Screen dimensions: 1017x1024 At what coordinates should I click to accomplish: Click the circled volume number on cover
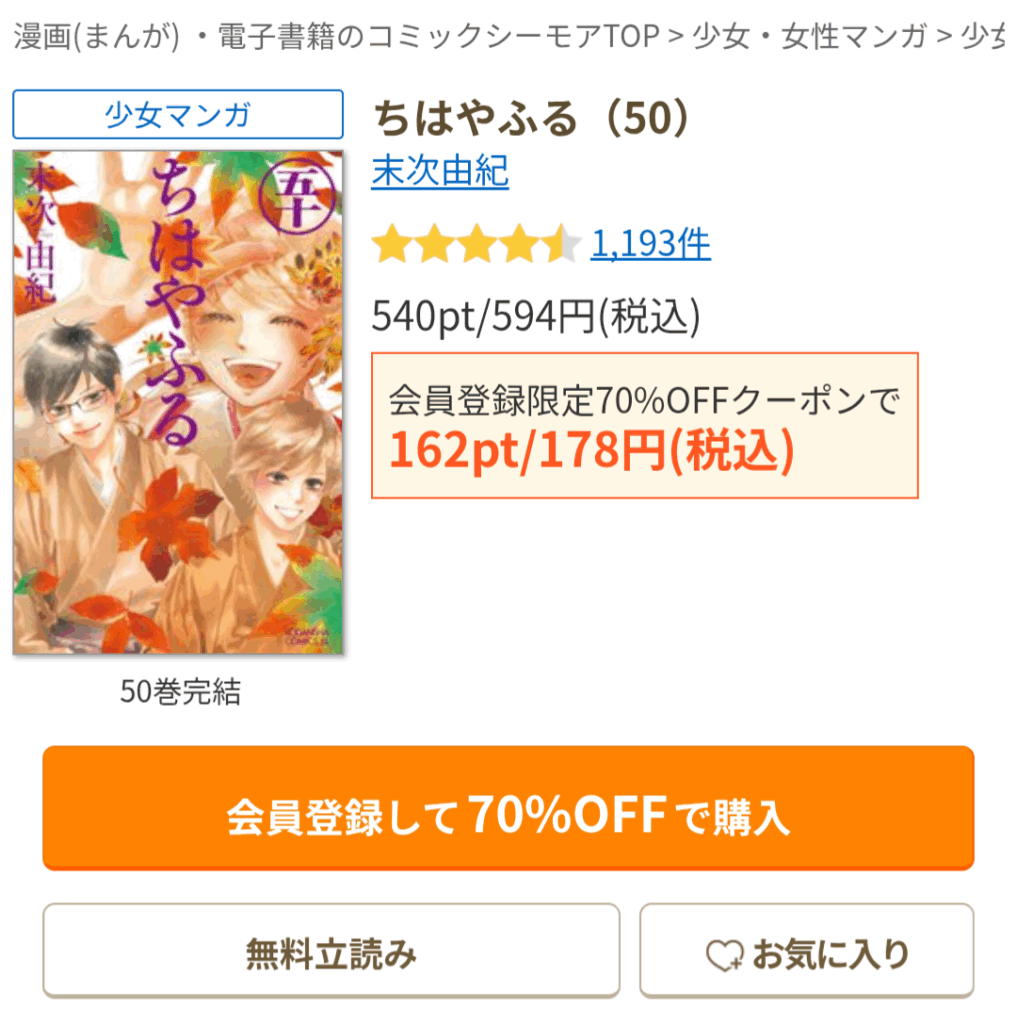[x=298, y=197]
